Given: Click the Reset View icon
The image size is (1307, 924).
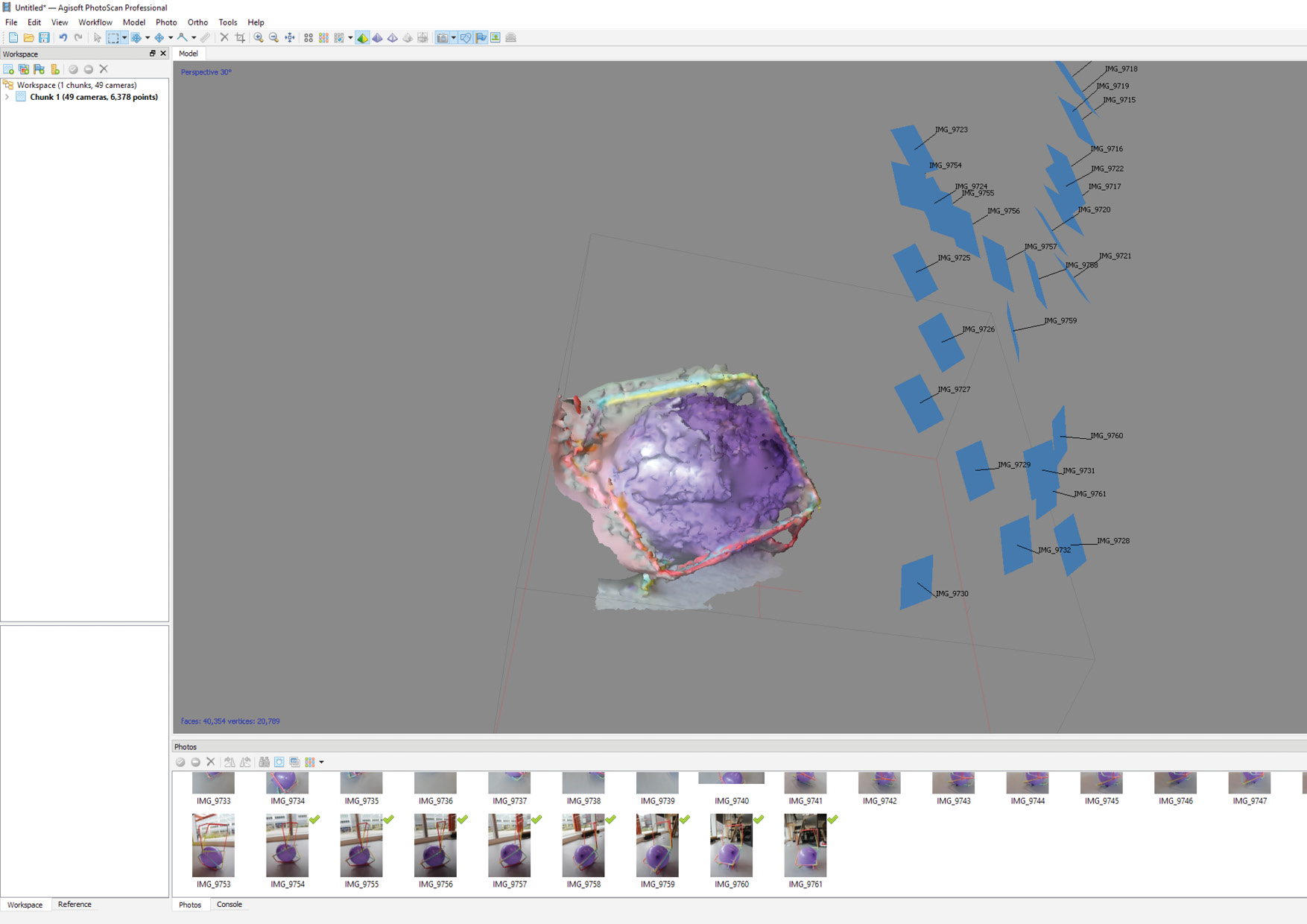Looking at the screenshot, I should (x=290, y=38).
